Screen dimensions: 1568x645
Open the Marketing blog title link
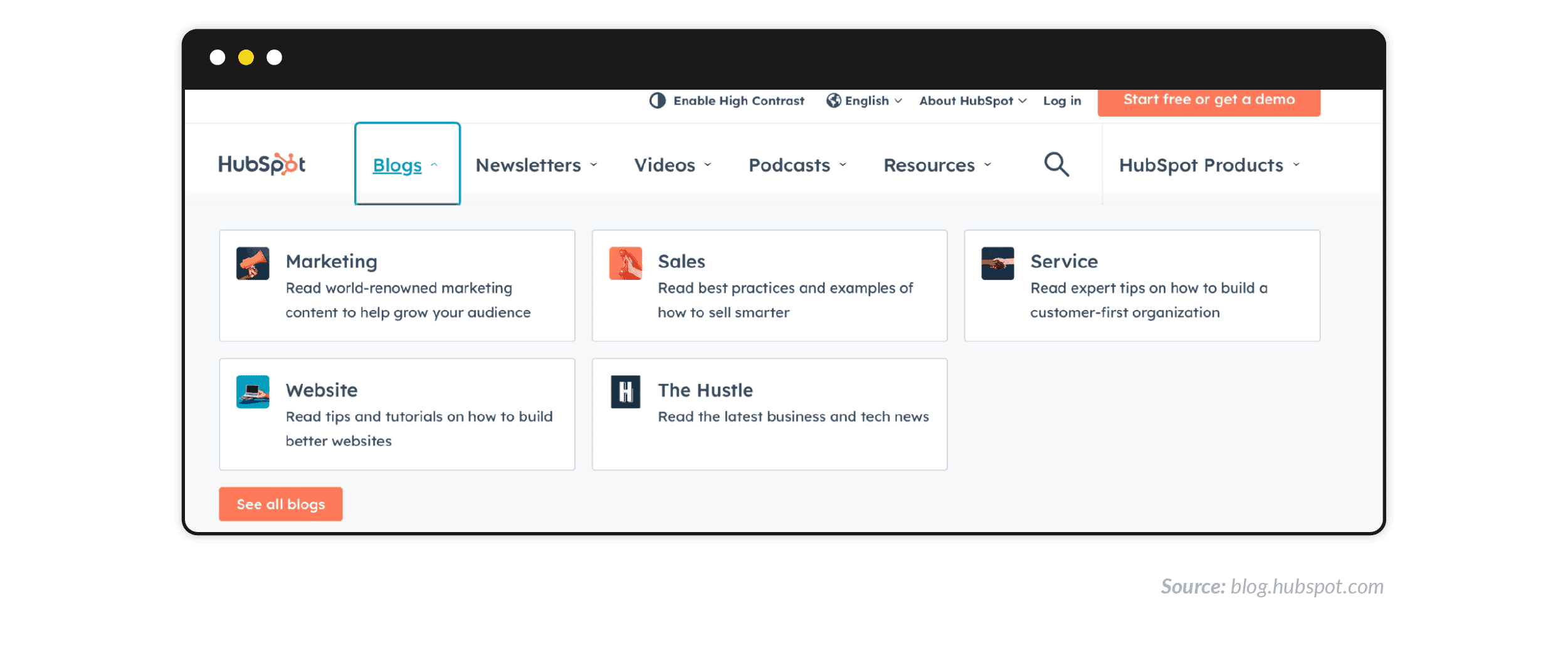332,262
